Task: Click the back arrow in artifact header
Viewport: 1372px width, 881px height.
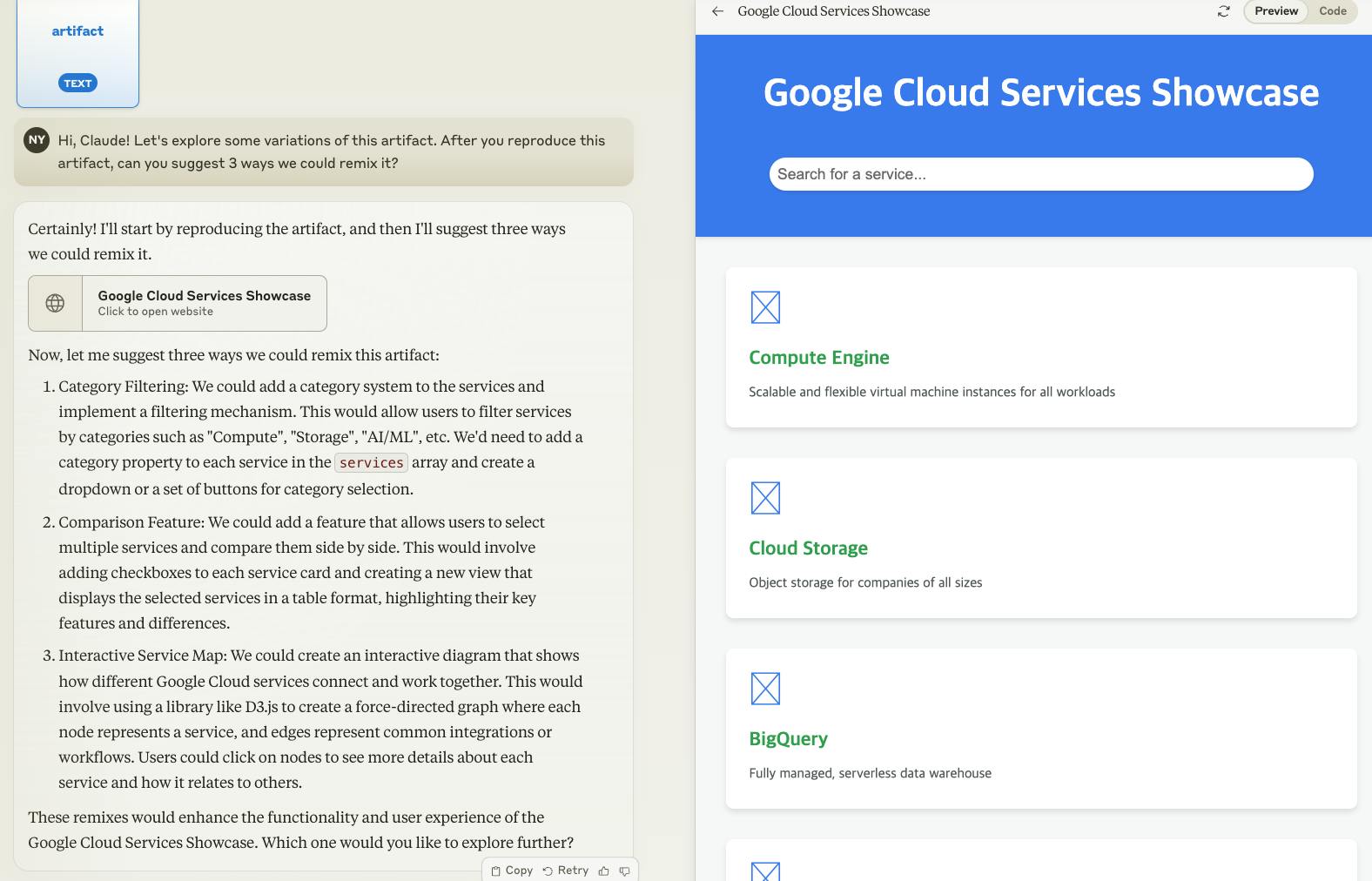Action: (x=717, y=11)
